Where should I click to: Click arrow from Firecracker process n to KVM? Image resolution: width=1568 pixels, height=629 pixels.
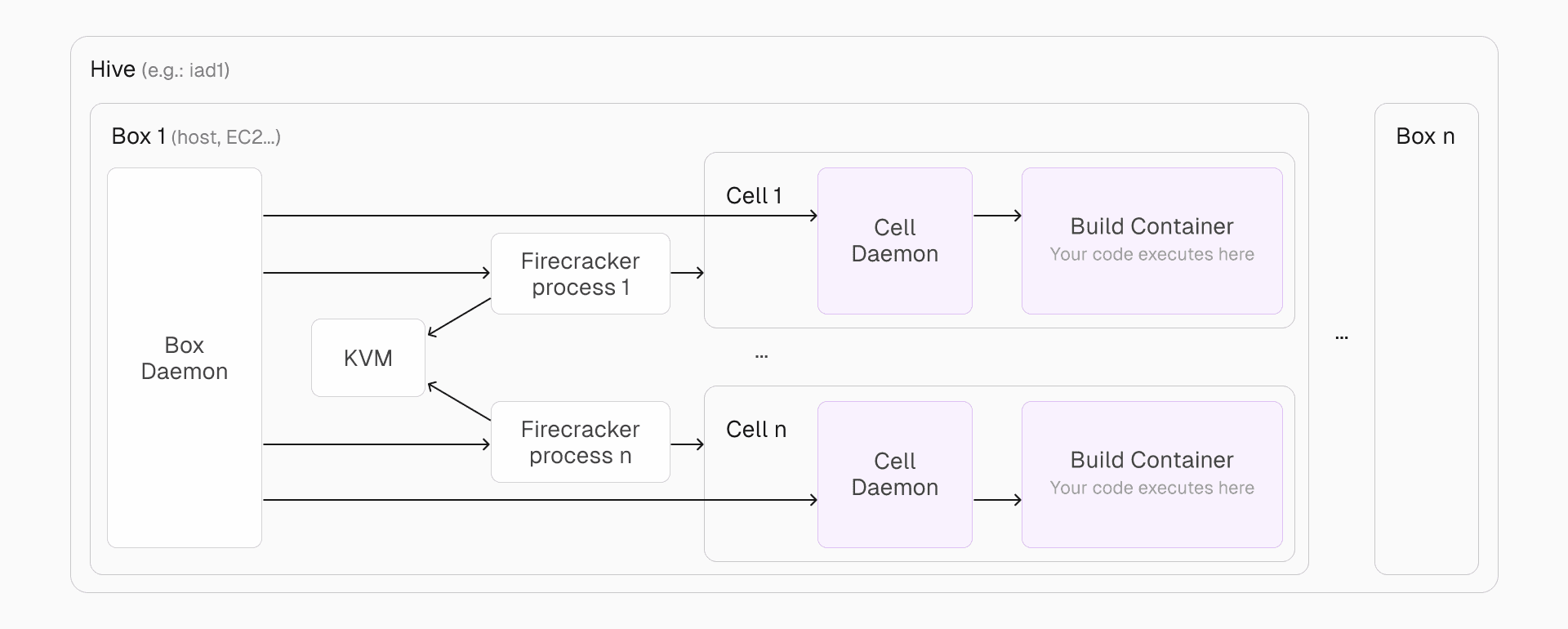pos(459,401)
